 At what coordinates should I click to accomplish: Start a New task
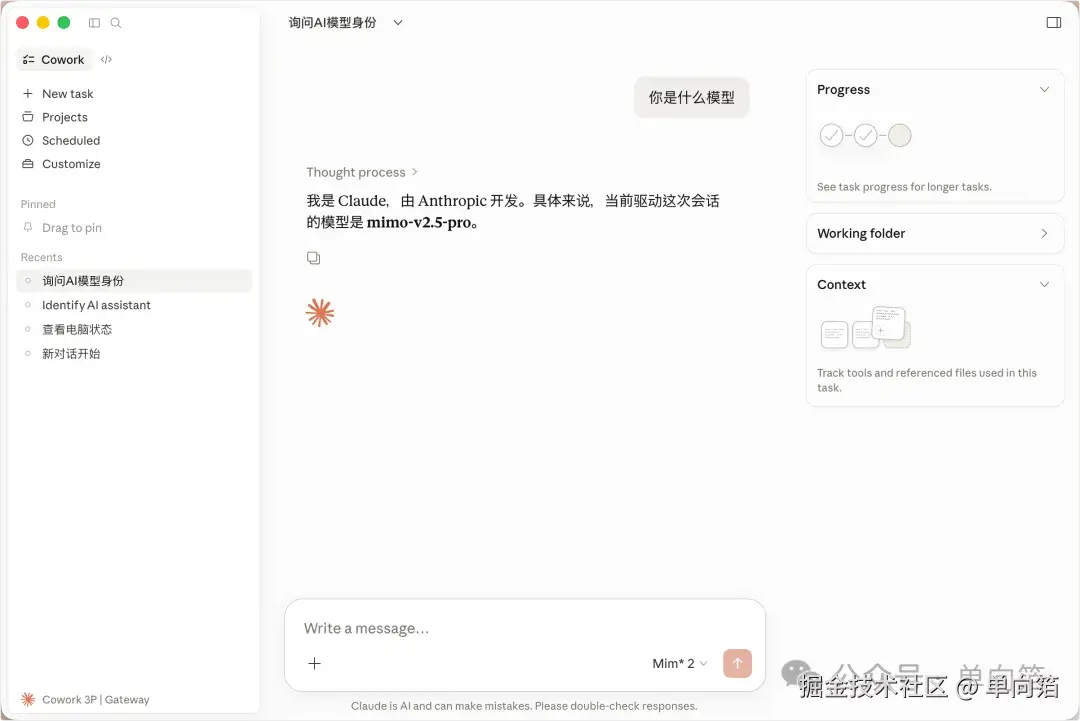point(68,94)
